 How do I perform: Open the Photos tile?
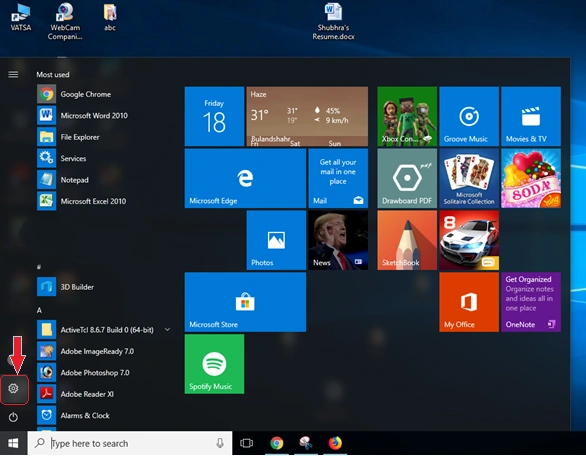pyautogui.click(x=276, y=240)
